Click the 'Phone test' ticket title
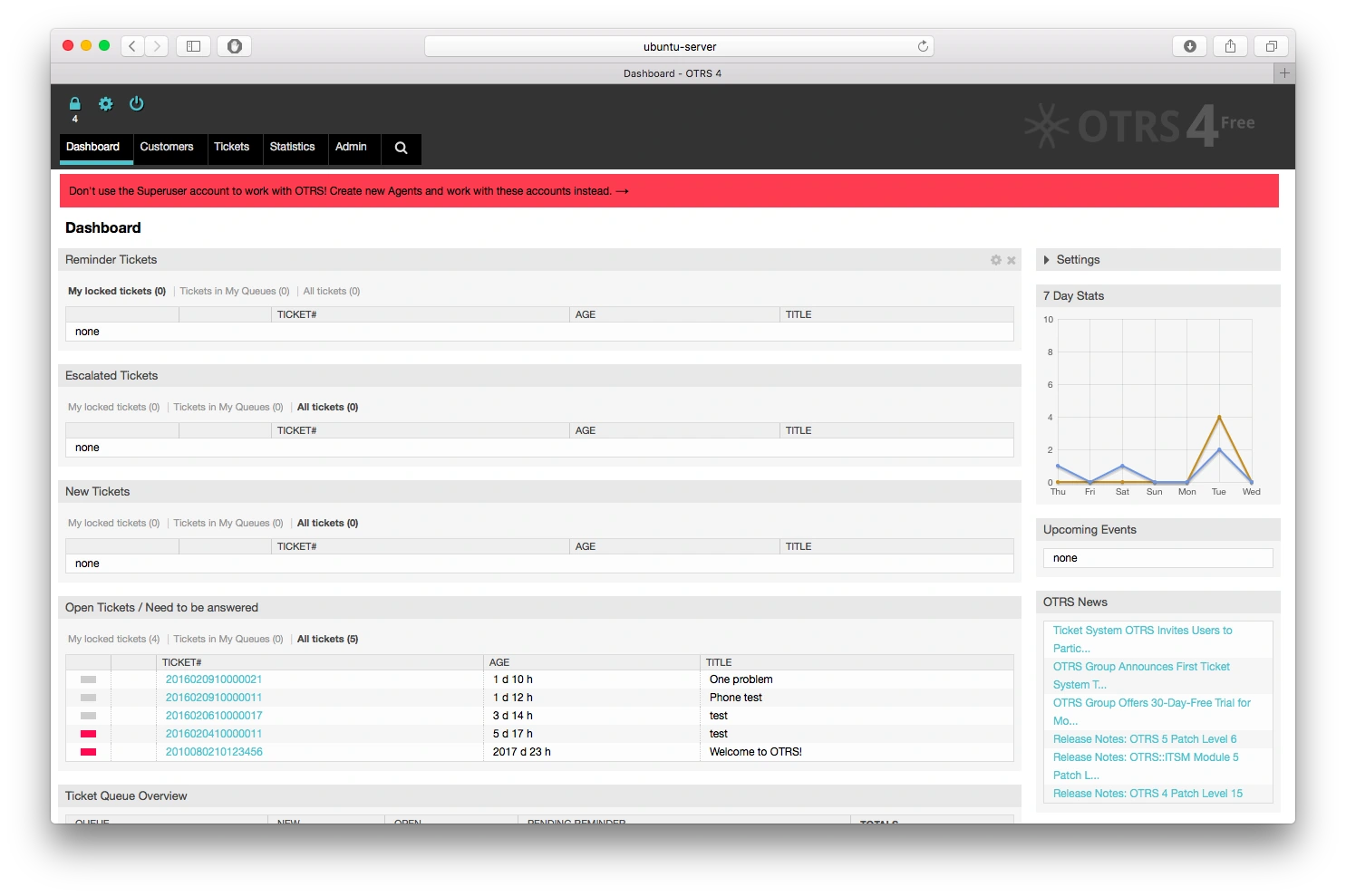1346x896 pixels. (x=736, y=698)
